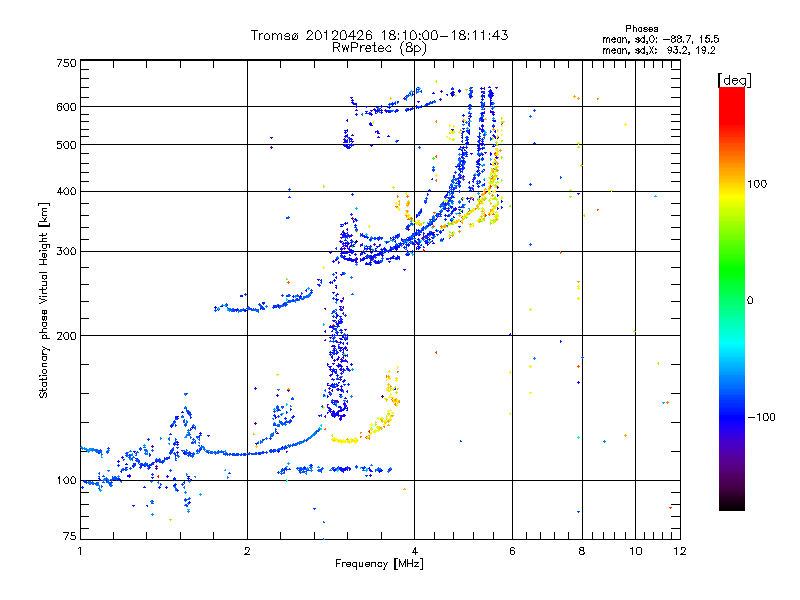This screenshot has width=800, height=600.
Task: Click the x-axis tick label '4'
Action: tap(414, 551)
